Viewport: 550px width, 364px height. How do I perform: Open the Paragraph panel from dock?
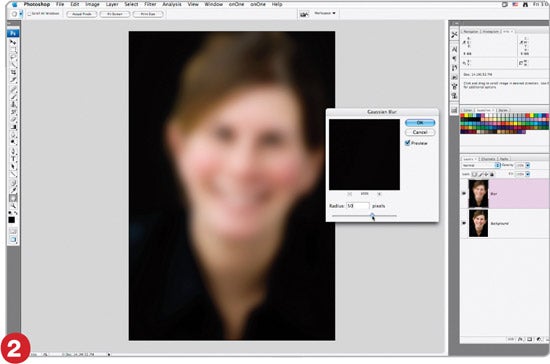click(454, 58)
